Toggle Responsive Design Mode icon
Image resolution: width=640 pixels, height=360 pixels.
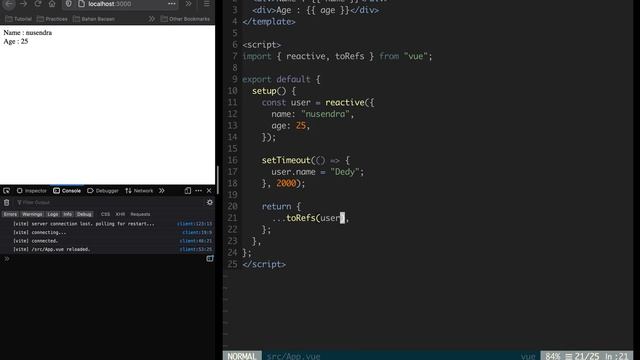[187, 191]
